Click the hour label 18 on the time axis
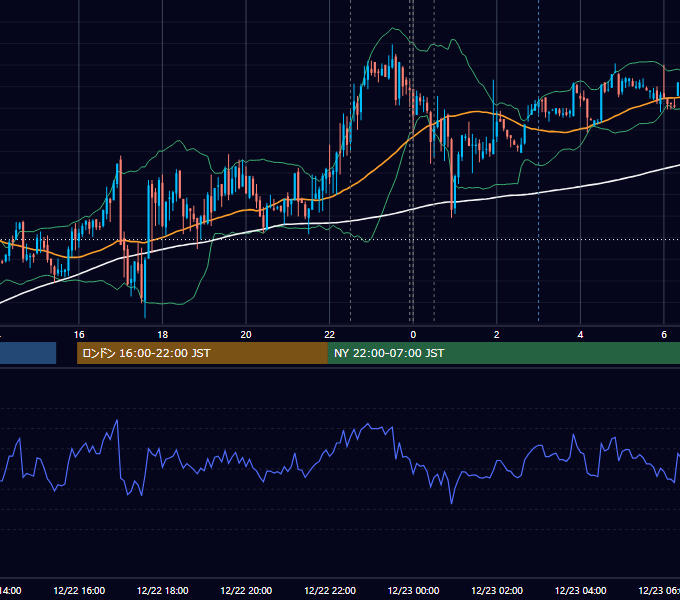Image resolution: width=680 pixels, height=600 pixels. point(163,335)
